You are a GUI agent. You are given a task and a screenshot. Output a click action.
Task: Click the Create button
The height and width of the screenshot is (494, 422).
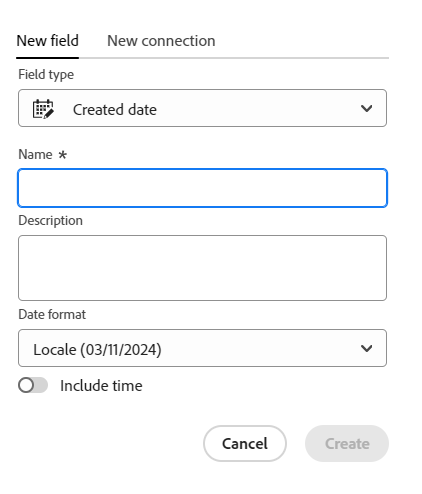point(347,443)
